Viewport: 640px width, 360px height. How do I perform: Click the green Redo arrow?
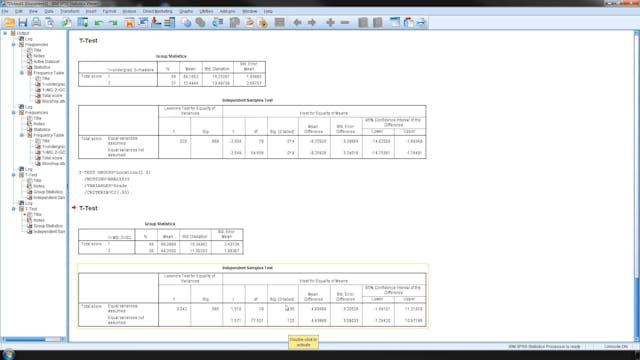113,23
